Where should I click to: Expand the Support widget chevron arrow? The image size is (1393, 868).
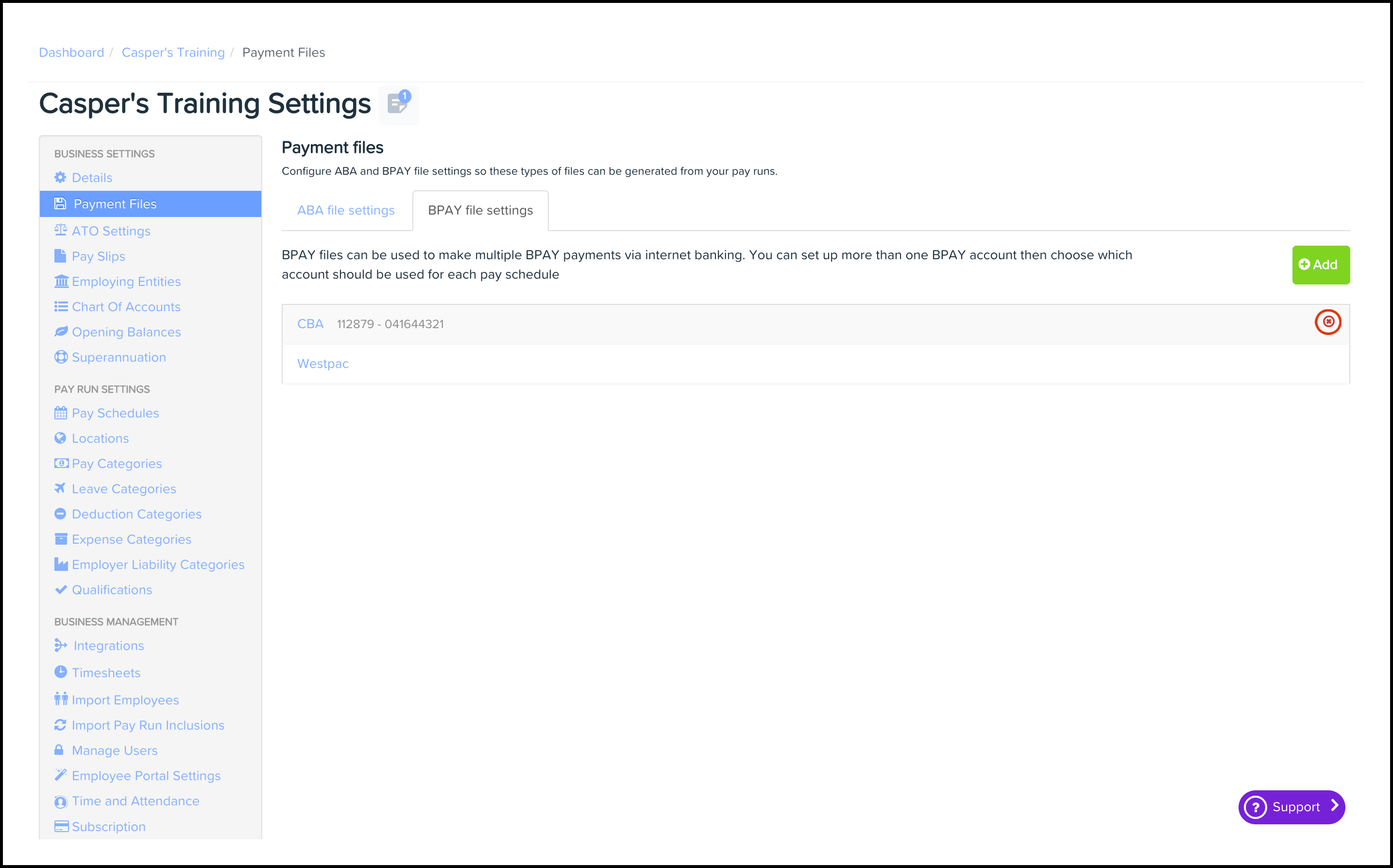click(x=1334, y=806)
